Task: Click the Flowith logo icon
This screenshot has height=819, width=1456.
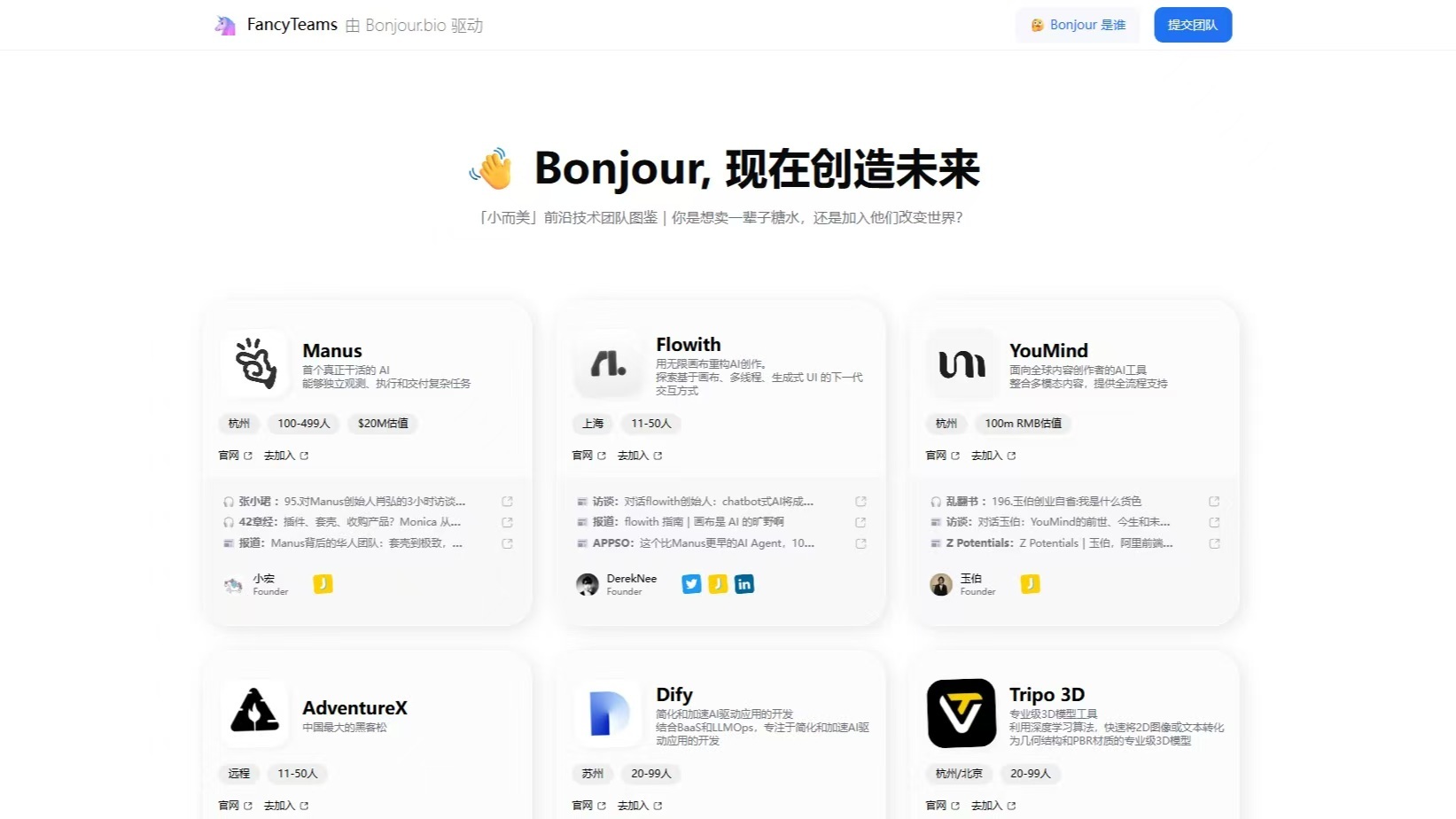Action: [609, 363]
